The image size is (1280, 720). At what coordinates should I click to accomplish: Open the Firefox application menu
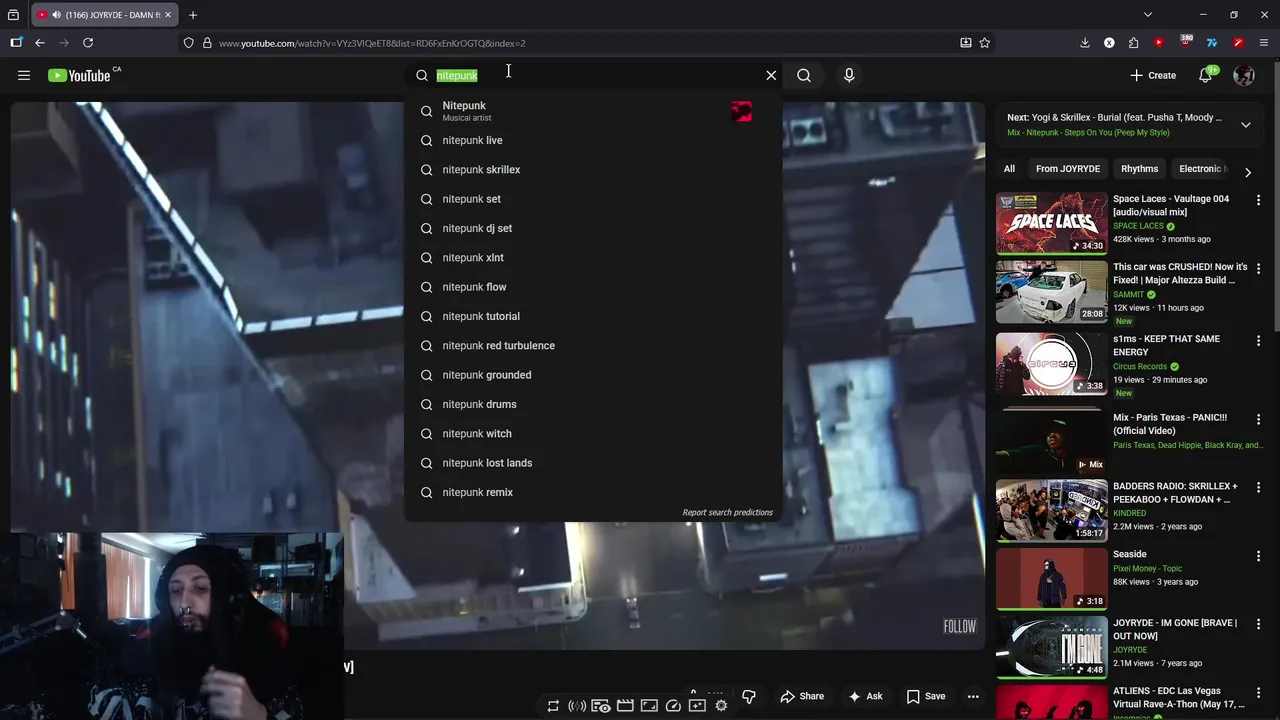[x=1264, y=43]
